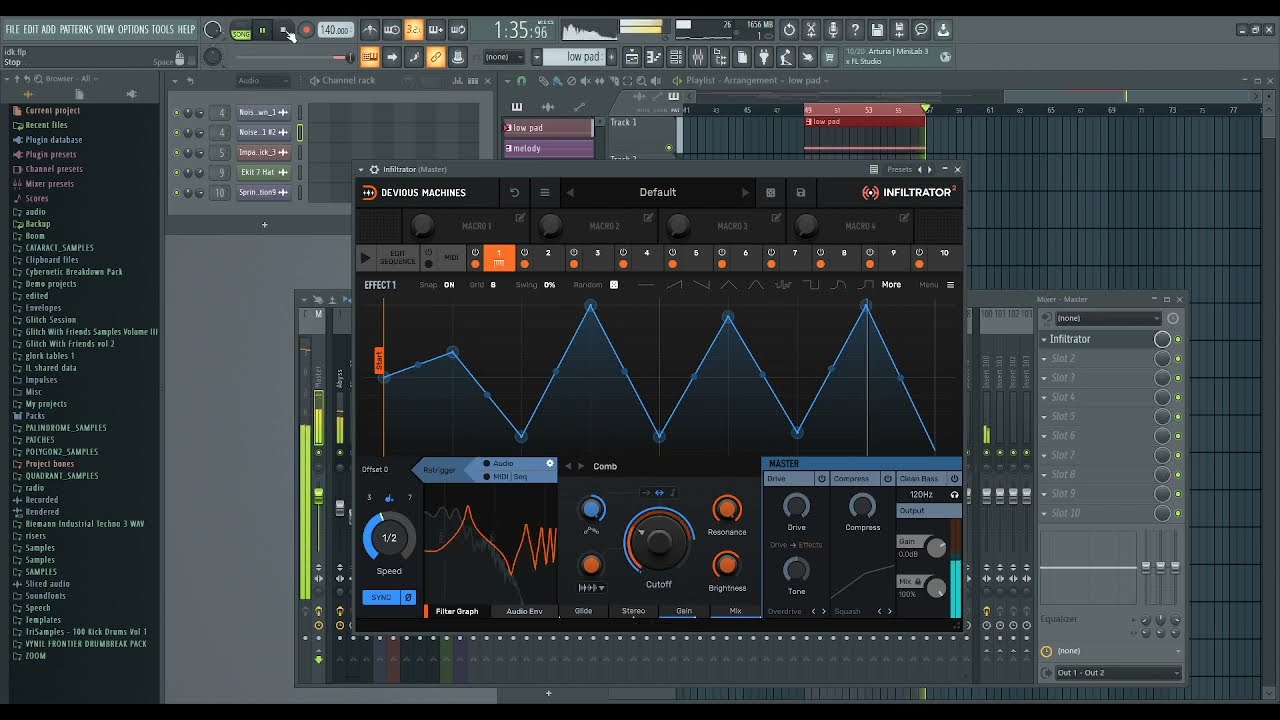Click the save project toolbar icon
1280x720 pixels.
(x=877, y=31)
